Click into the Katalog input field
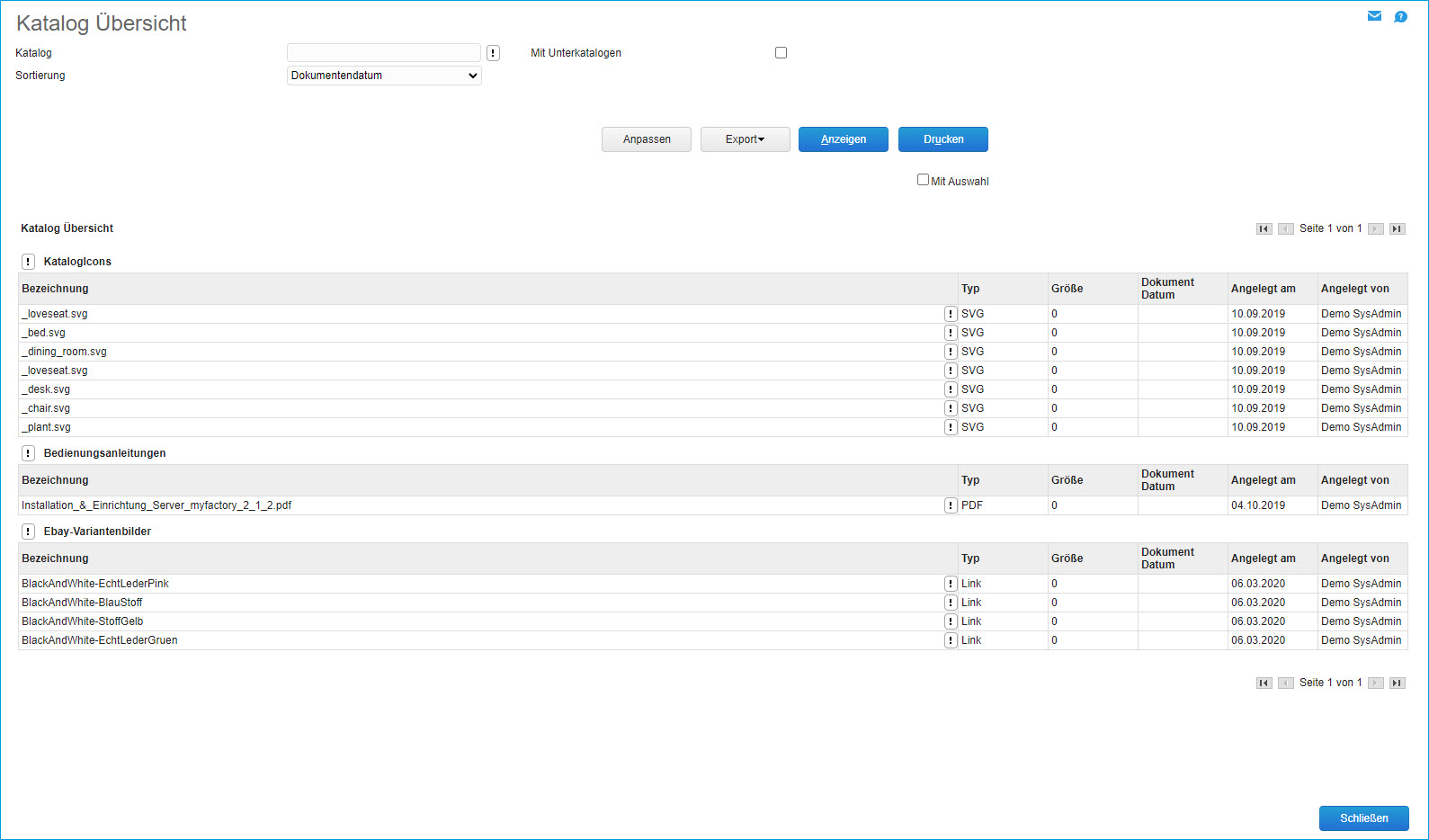The width and height of the screenshot is (1429, 840). (x=384, y=53)
